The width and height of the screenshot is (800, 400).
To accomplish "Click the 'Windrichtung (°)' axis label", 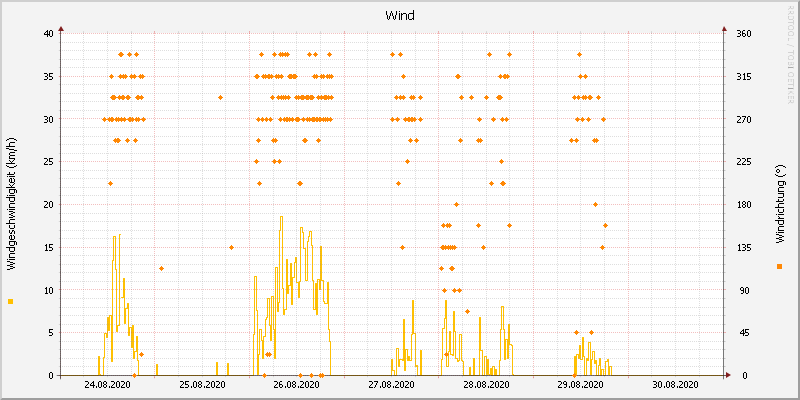I will (x=779, y=204).
